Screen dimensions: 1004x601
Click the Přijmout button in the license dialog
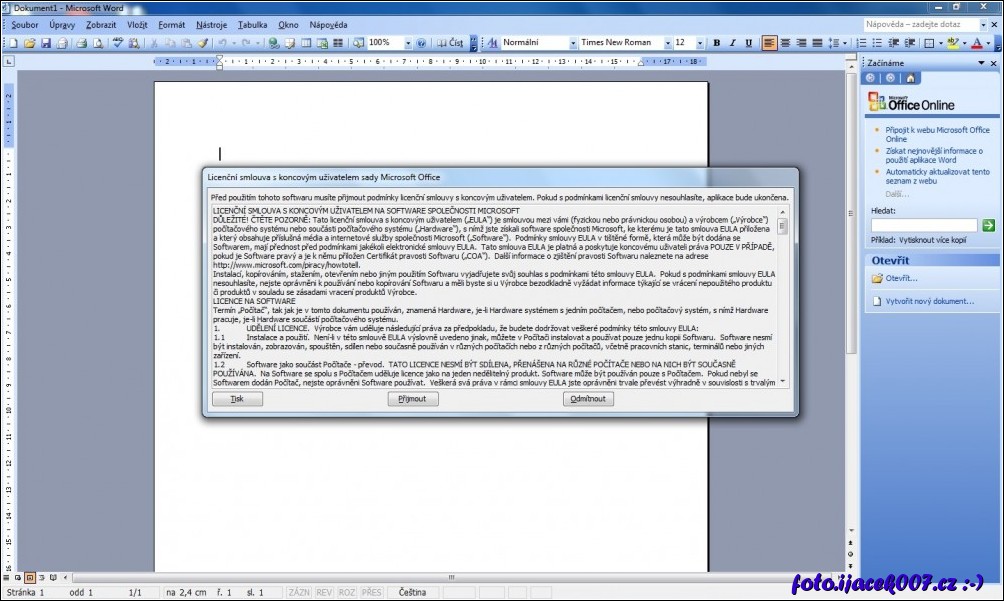pyautogui.click(x=413, y=399)
